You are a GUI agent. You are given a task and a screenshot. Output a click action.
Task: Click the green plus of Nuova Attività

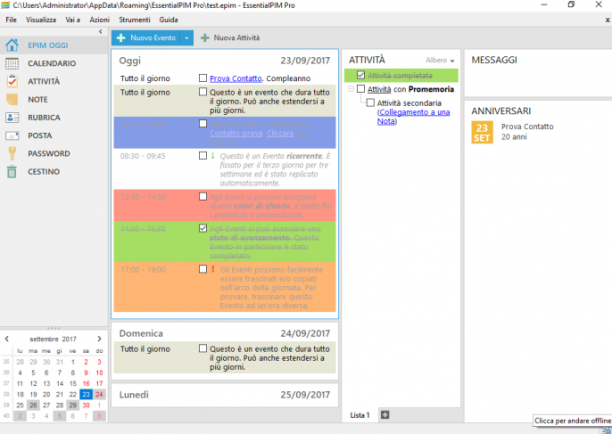click(x=205, y=38)
